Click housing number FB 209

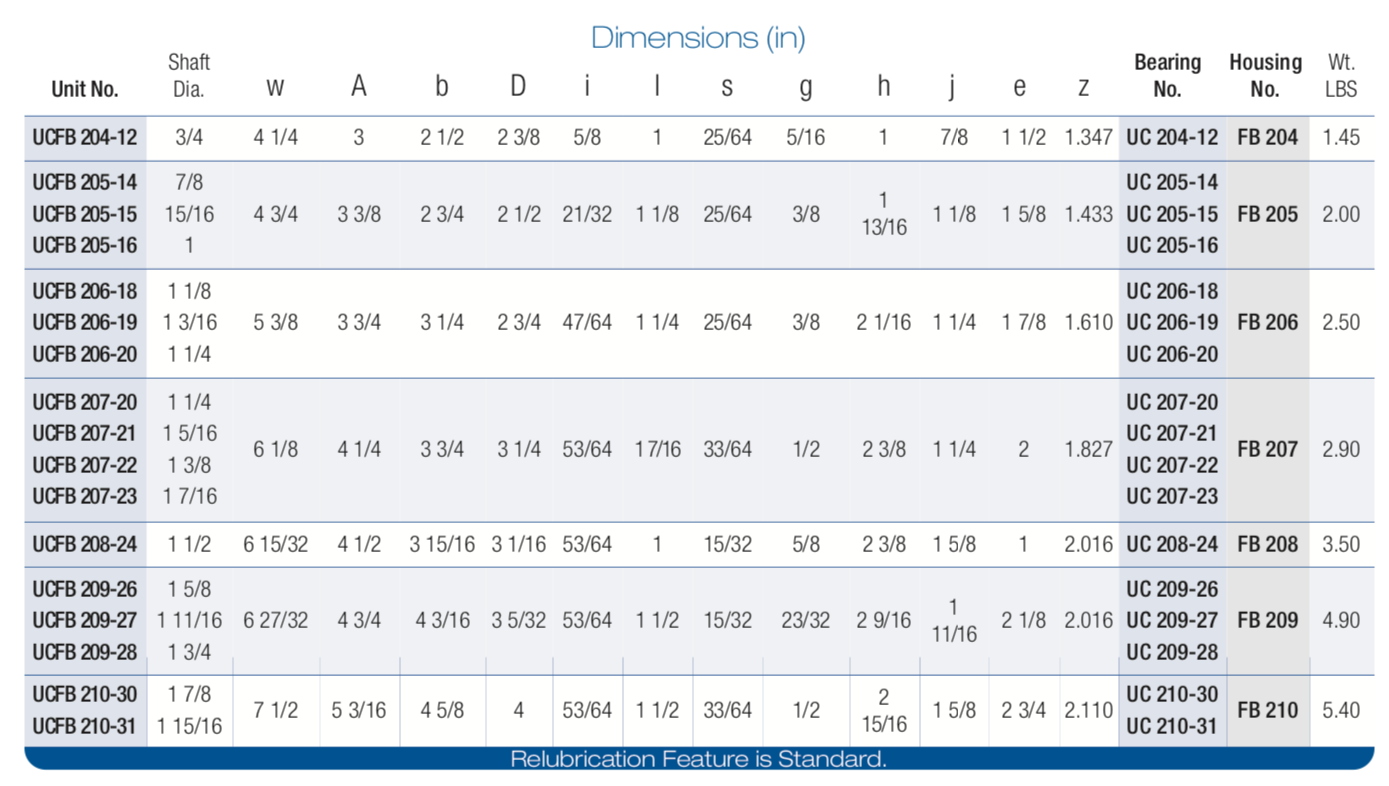1267,620
